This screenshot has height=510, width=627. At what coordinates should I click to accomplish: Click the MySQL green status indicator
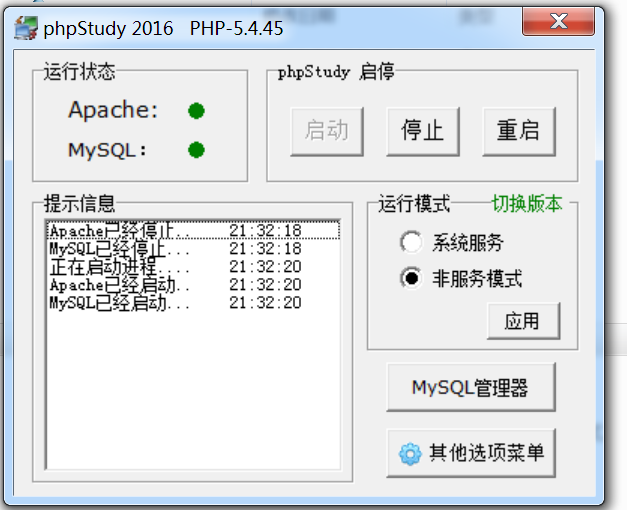coord(196,150)
